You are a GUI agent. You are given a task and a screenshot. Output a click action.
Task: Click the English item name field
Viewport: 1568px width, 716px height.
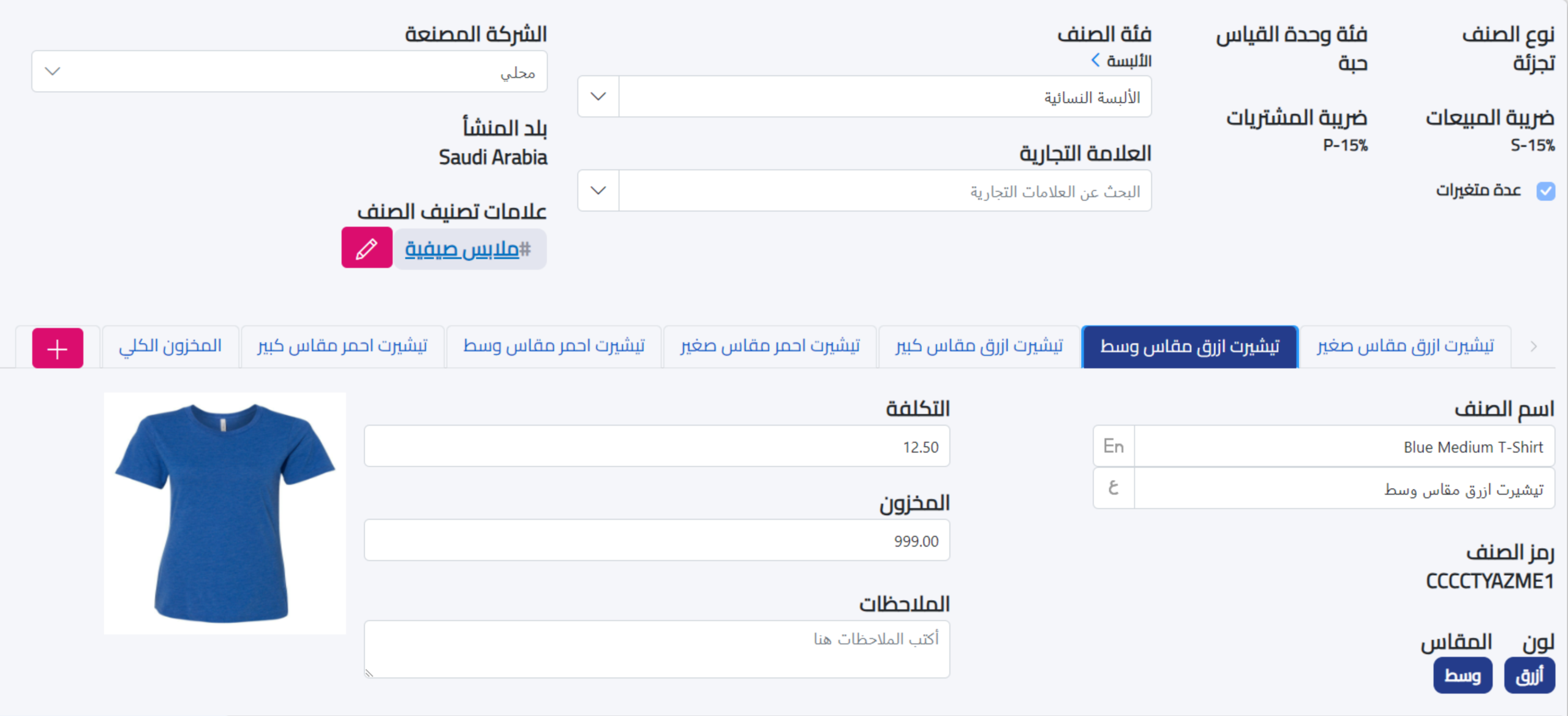point(1344,447)
